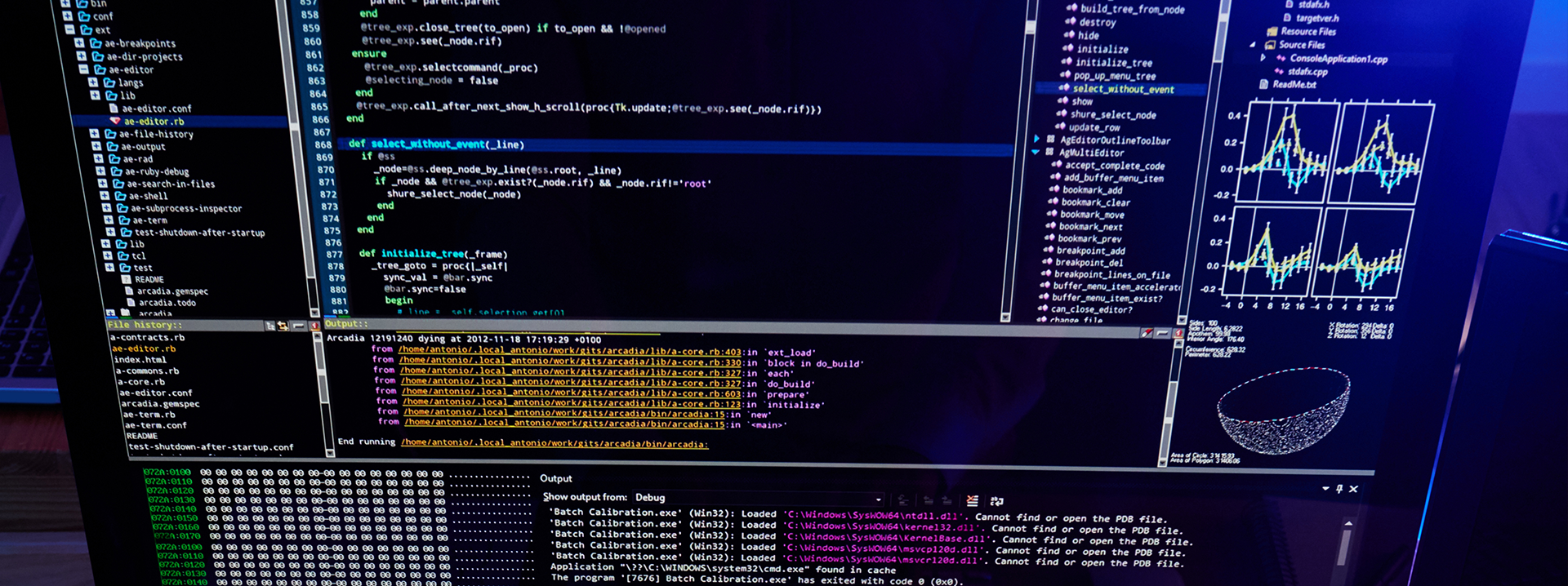1568x586 pixels.
Task: Select arcadia.todo in project tree
Action: (x=167, y=303)
